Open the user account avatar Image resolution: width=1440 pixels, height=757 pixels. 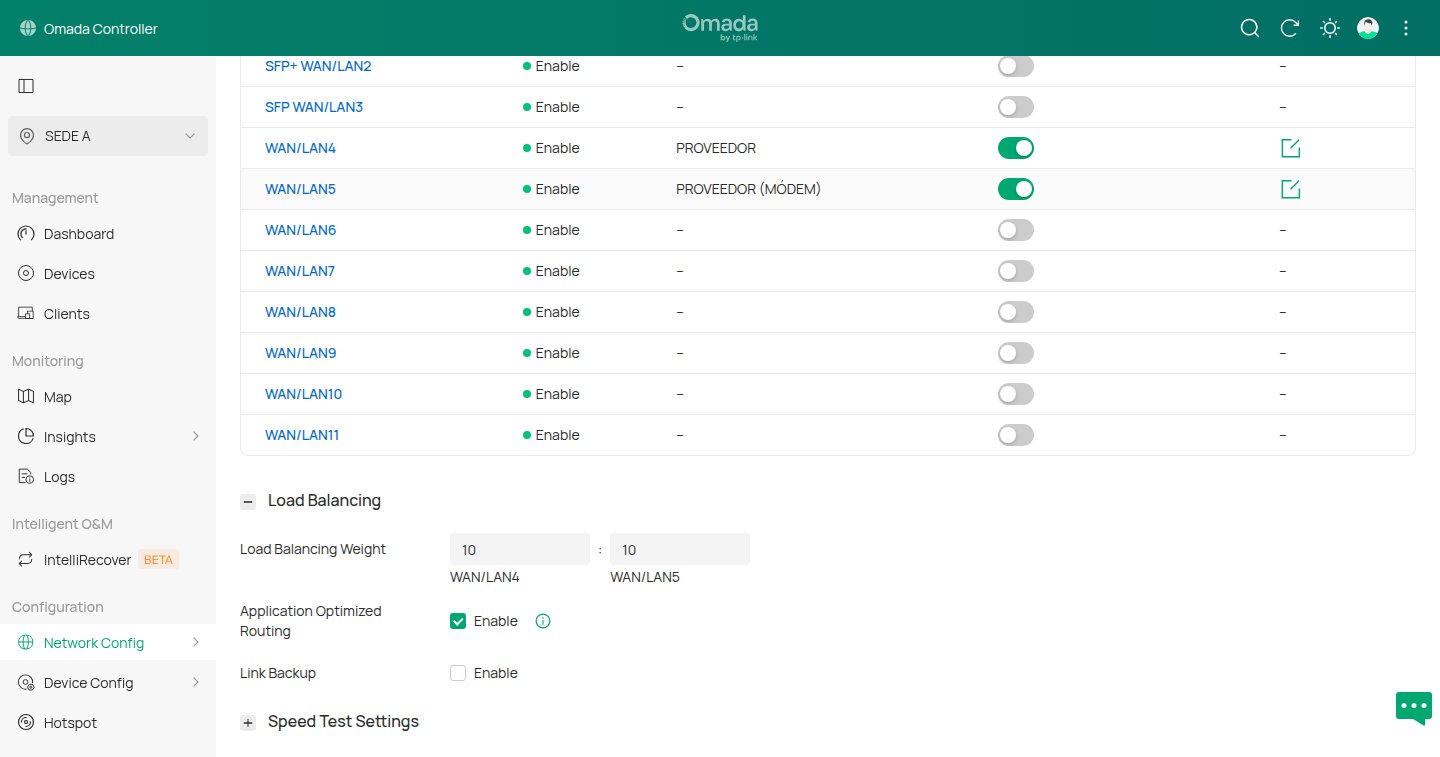(1368, 28)
